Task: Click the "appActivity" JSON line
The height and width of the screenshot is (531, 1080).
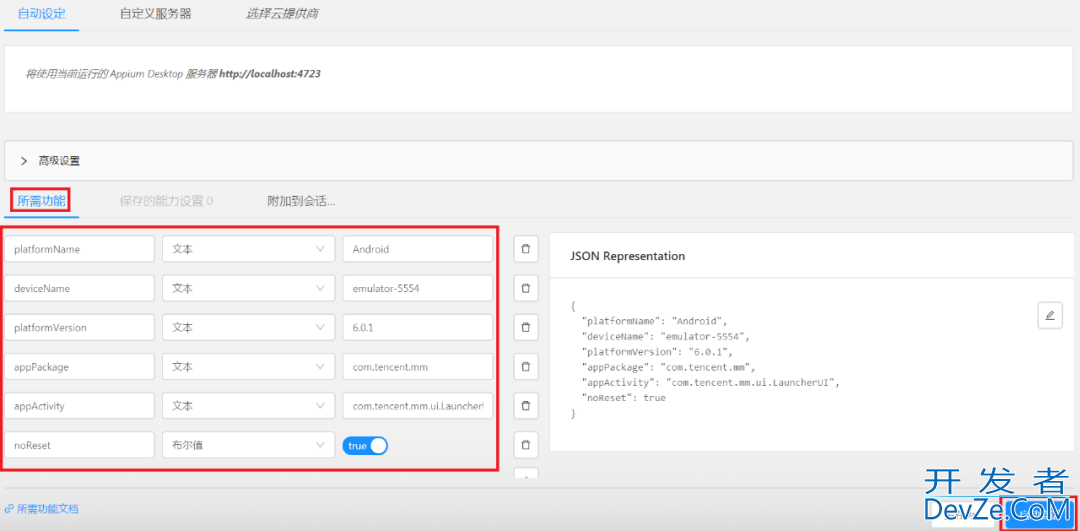Action: point(712,383)
